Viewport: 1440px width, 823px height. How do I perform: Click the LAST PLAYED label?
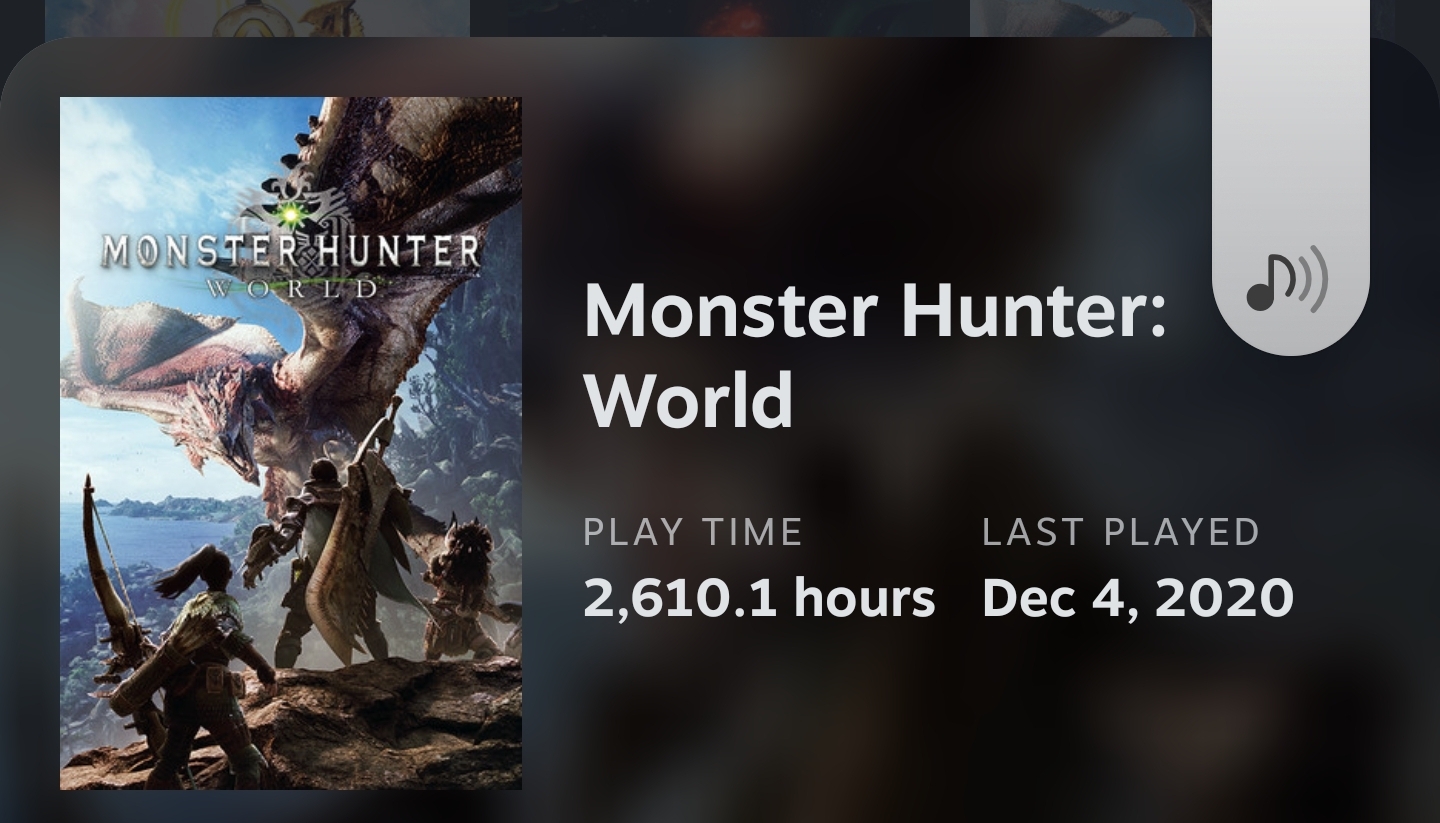pos(1121,532)
